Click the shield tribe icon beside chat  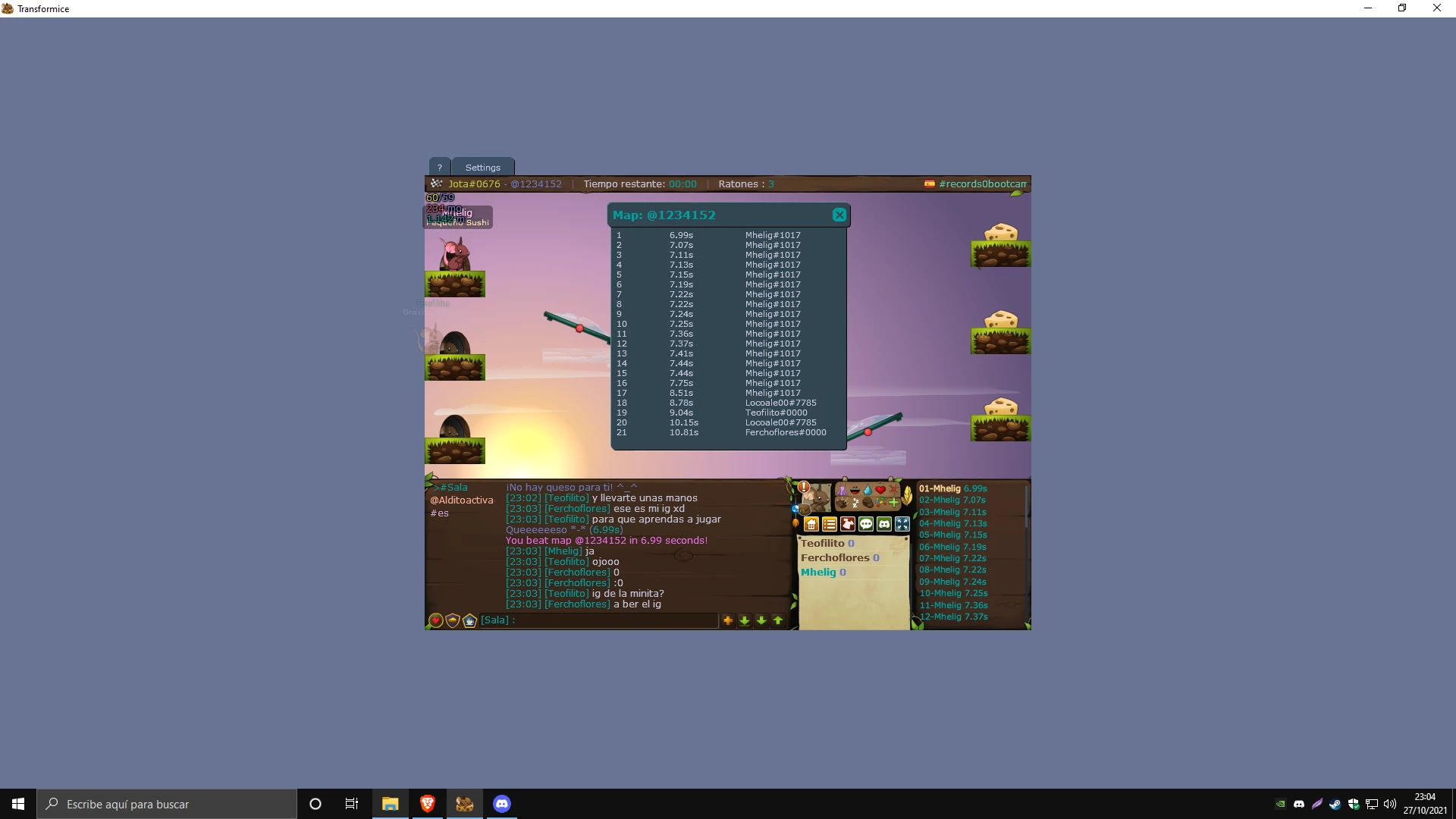[x=453, y=621]
